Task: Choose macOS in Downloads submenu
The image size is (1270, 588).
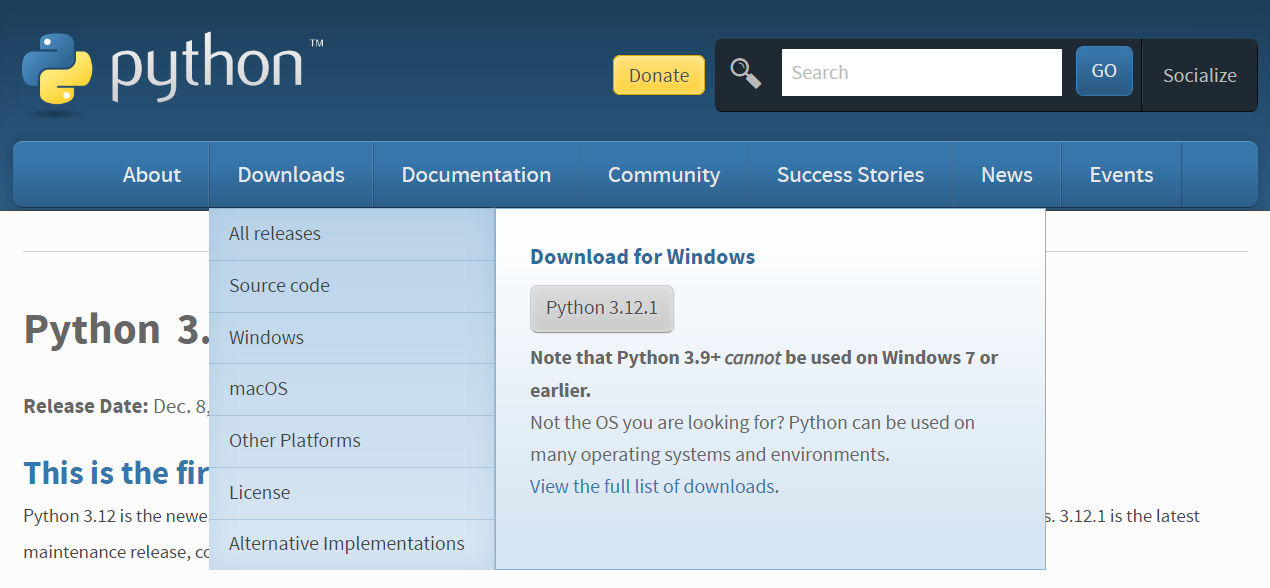Action: (x=352, y=389)
